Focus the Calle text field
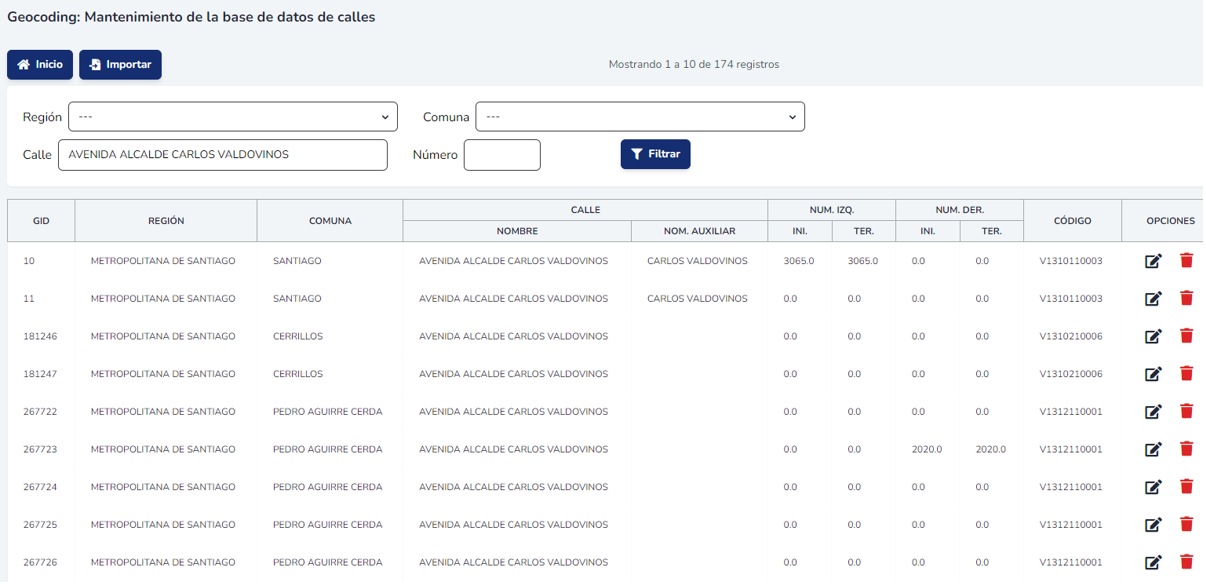The width and height of the screenshot is (1206, 584). [x=222, y=155]
